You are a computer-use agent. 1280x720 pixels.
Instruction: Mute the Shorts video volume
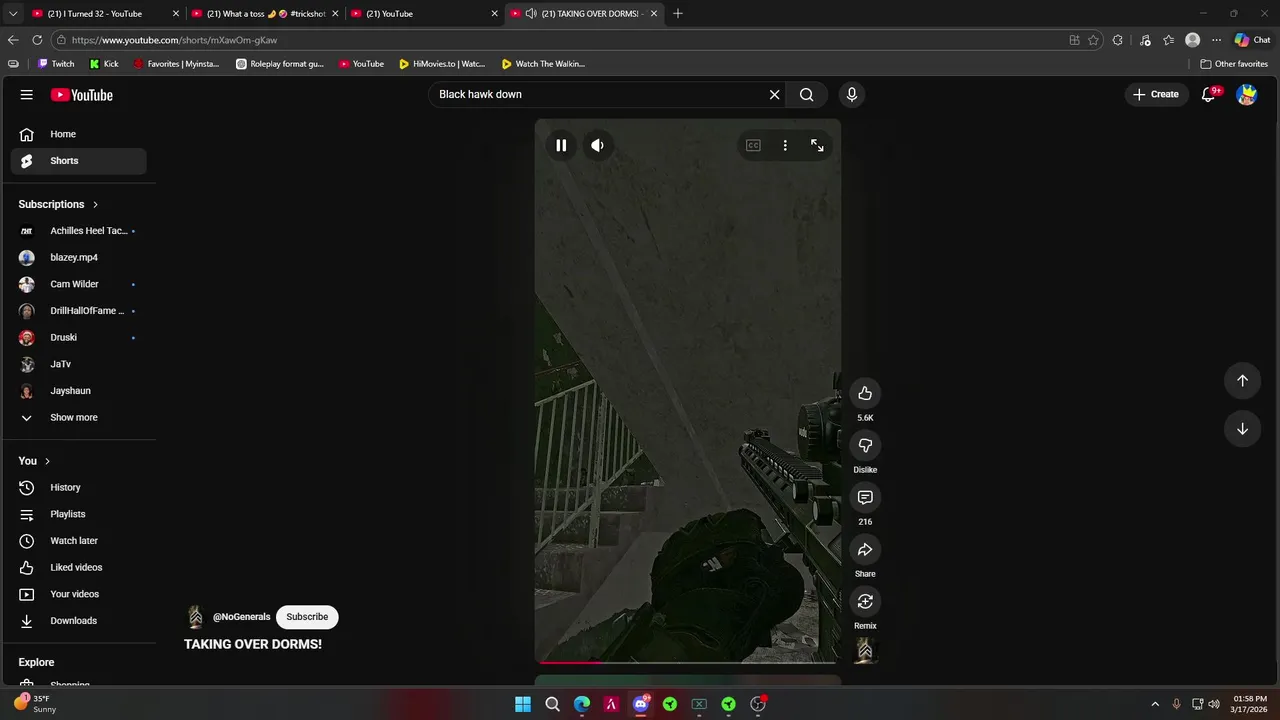pyautogui.click(x=597, y=145)
